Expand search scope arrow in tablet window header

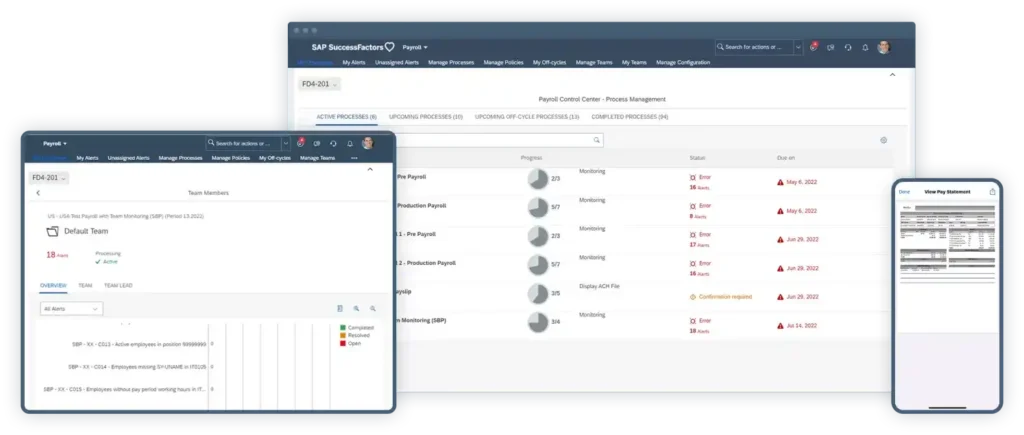click(286, 143)
